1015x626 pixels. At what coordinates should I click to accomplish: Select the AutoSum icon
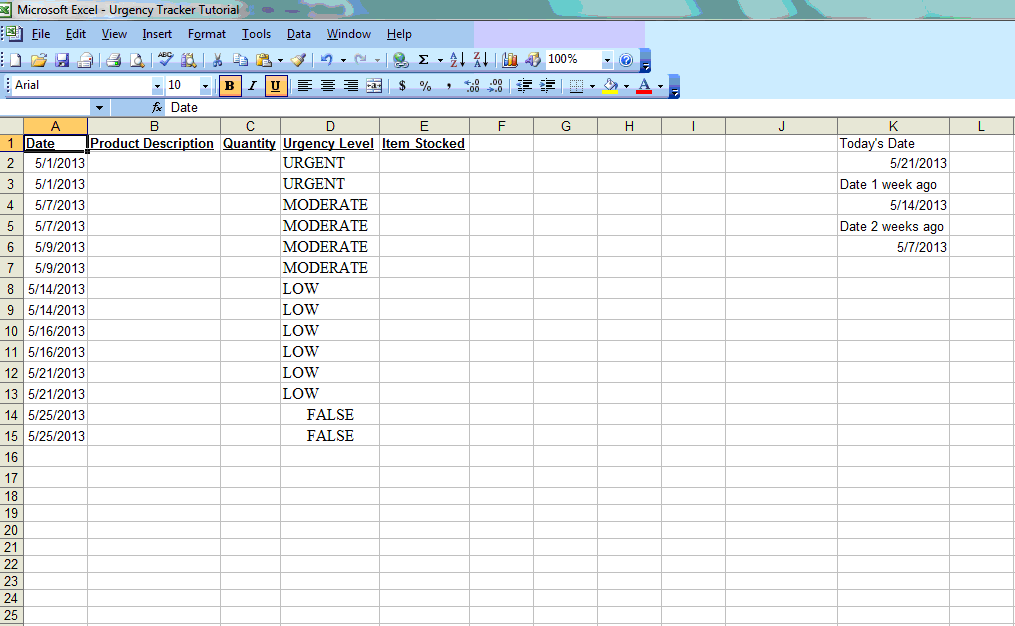click(423, 60)
